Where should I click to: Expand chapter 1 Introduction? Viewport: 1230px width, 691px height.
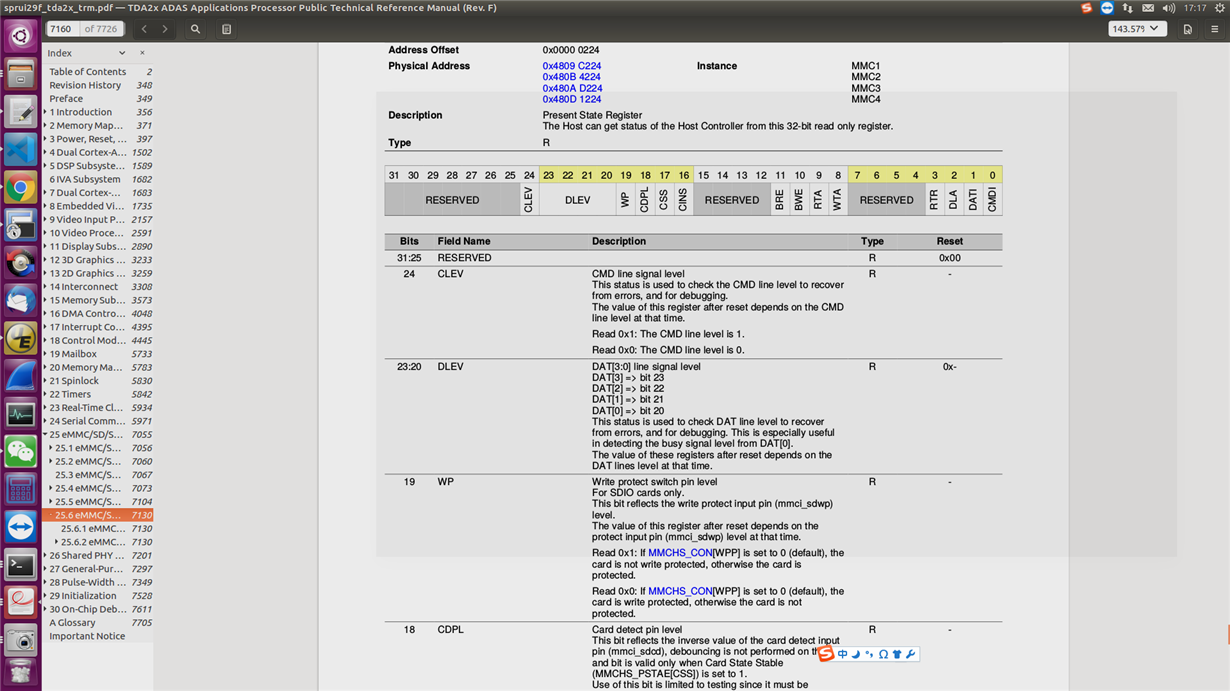coord(45,112)
